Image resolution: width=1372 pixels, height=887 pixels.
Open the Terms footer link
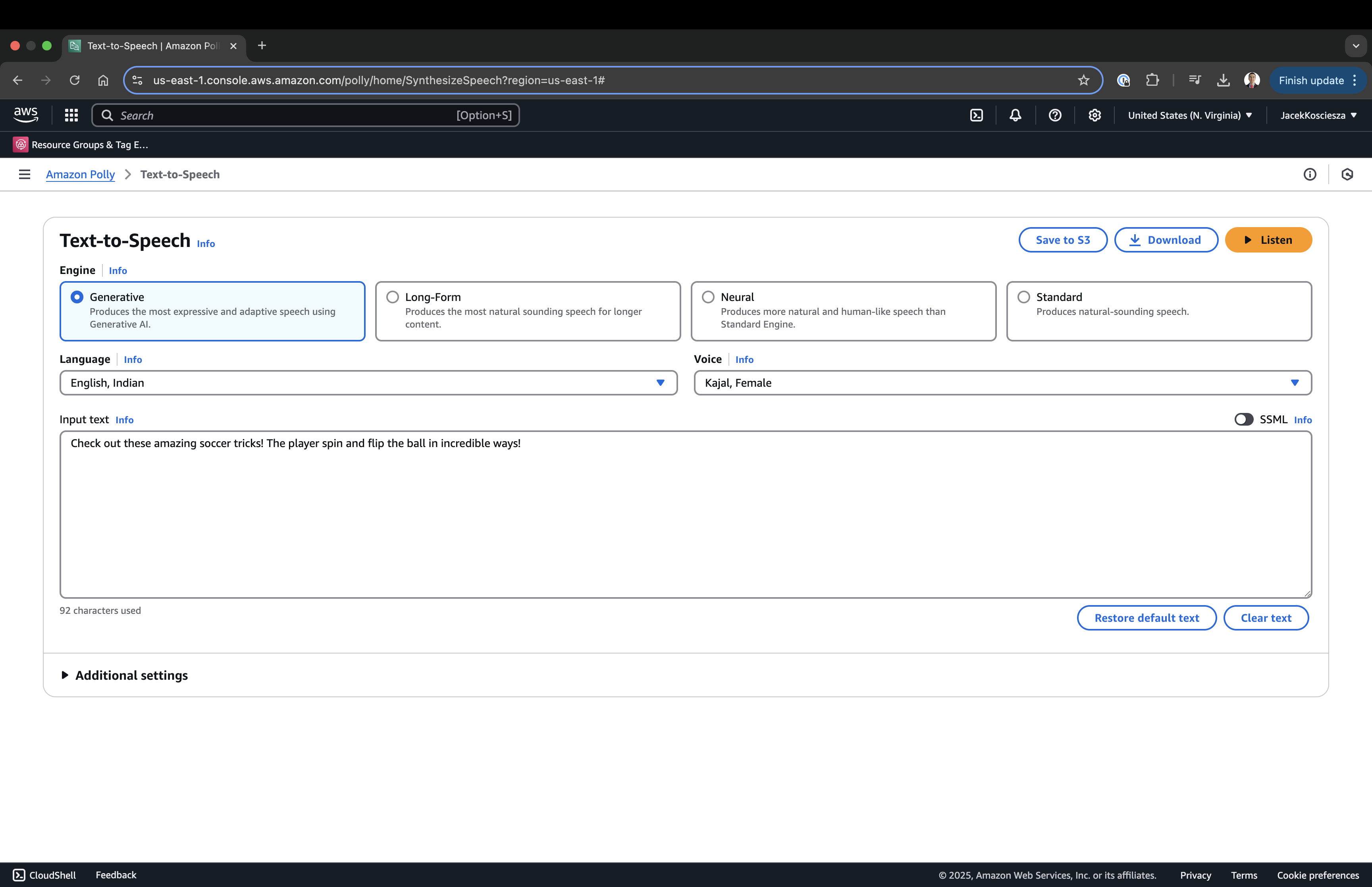[x=1244, y=875]
